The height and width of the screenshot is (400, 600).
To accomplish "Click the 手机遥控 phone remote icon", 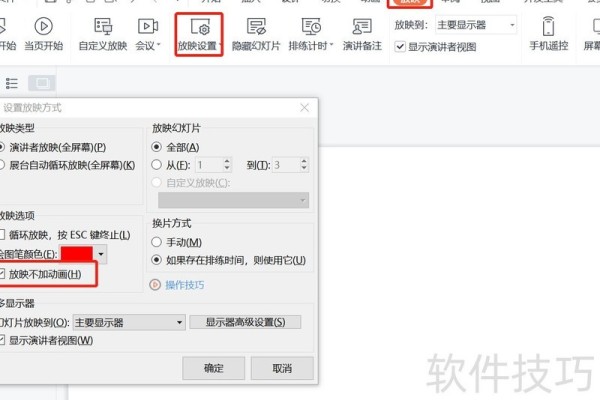I will point(548,26).
